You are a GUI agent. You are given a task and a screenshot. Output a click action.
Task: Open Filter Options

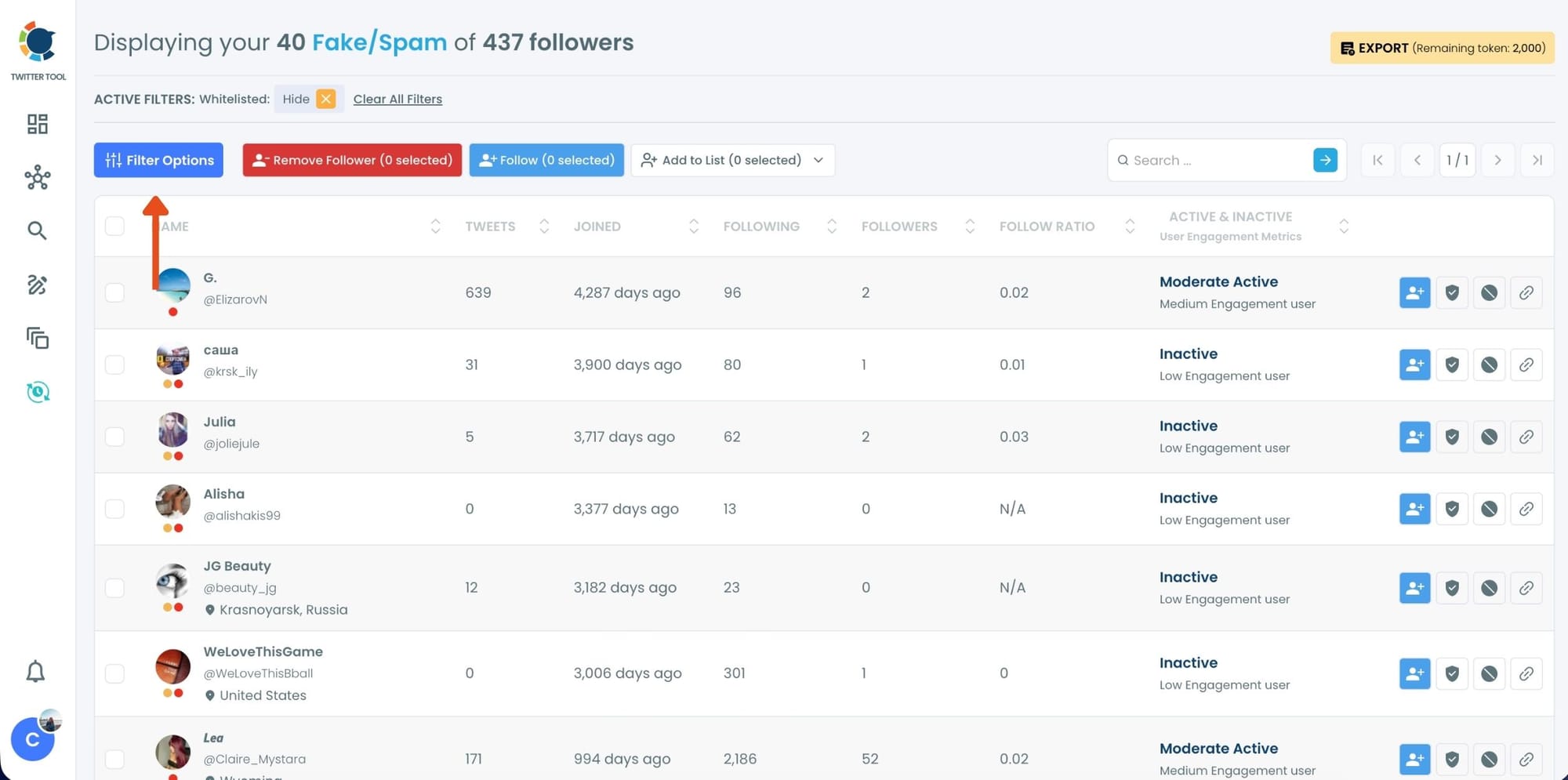pyautogui.click(x=158, y=160)
